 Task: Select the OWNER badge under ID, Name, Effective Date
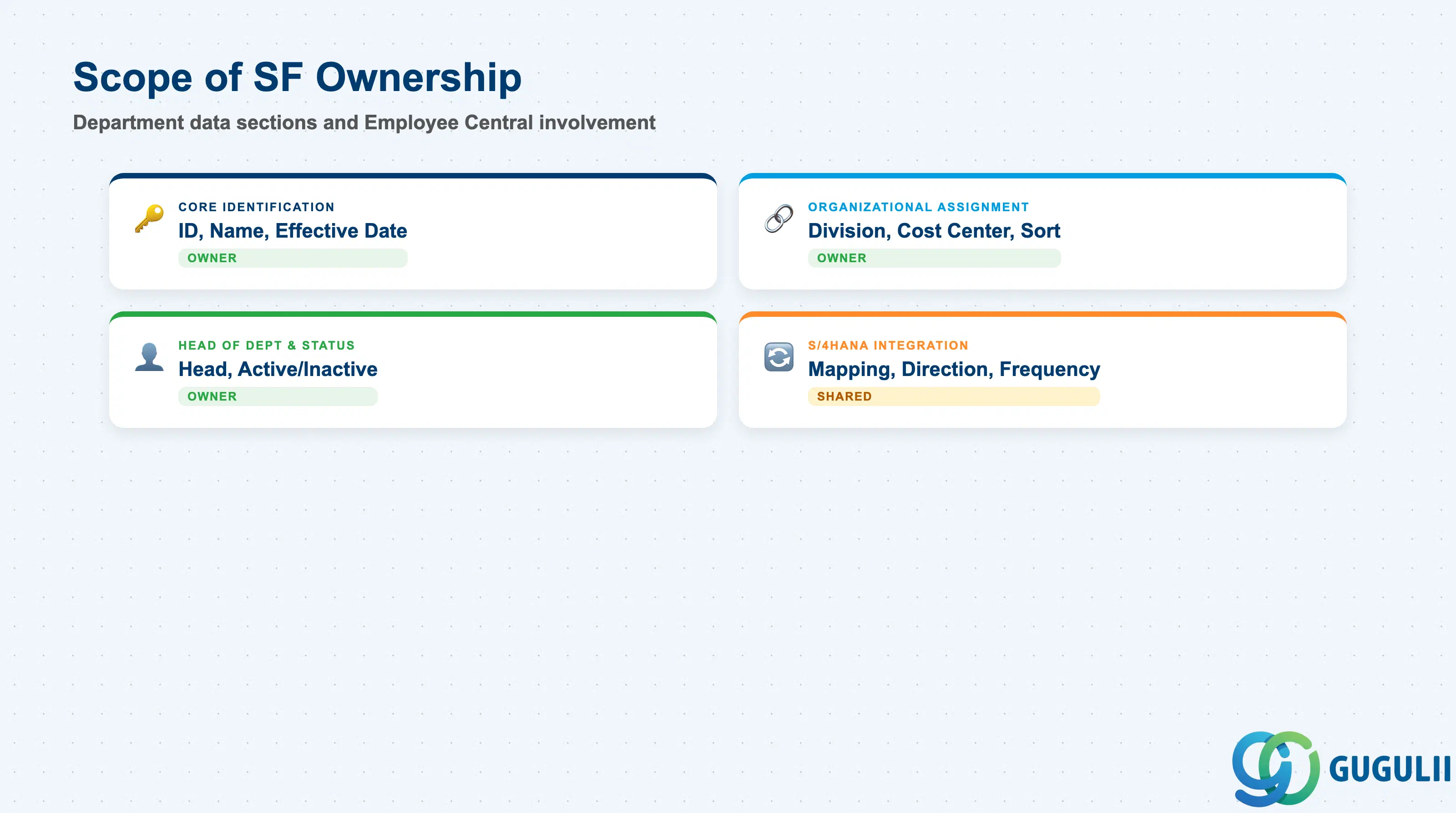tap(293, 258)
